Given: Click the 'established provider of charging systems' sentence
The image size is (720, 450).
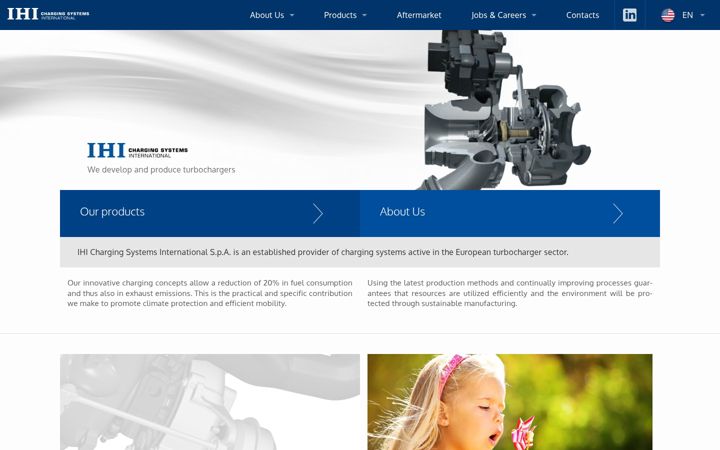Looking at the screenshot, I should (322, 252).
